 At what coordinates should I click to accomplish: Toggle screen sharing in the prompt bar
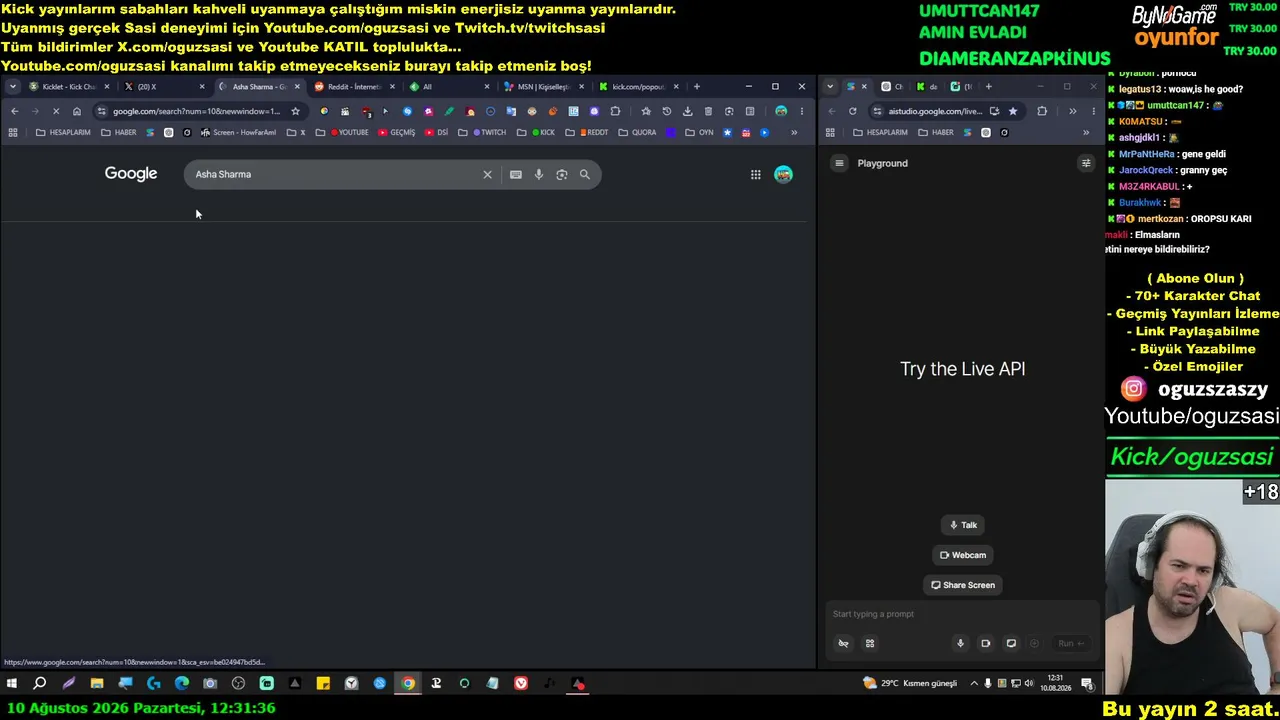1011,643
